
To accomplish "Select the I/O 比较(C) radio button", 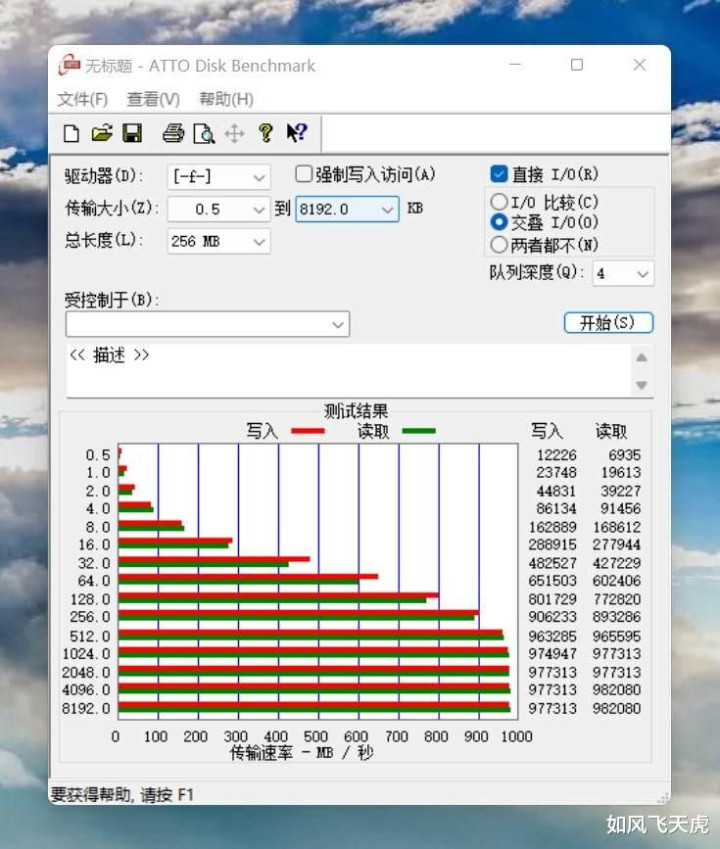I will [499, 202].
